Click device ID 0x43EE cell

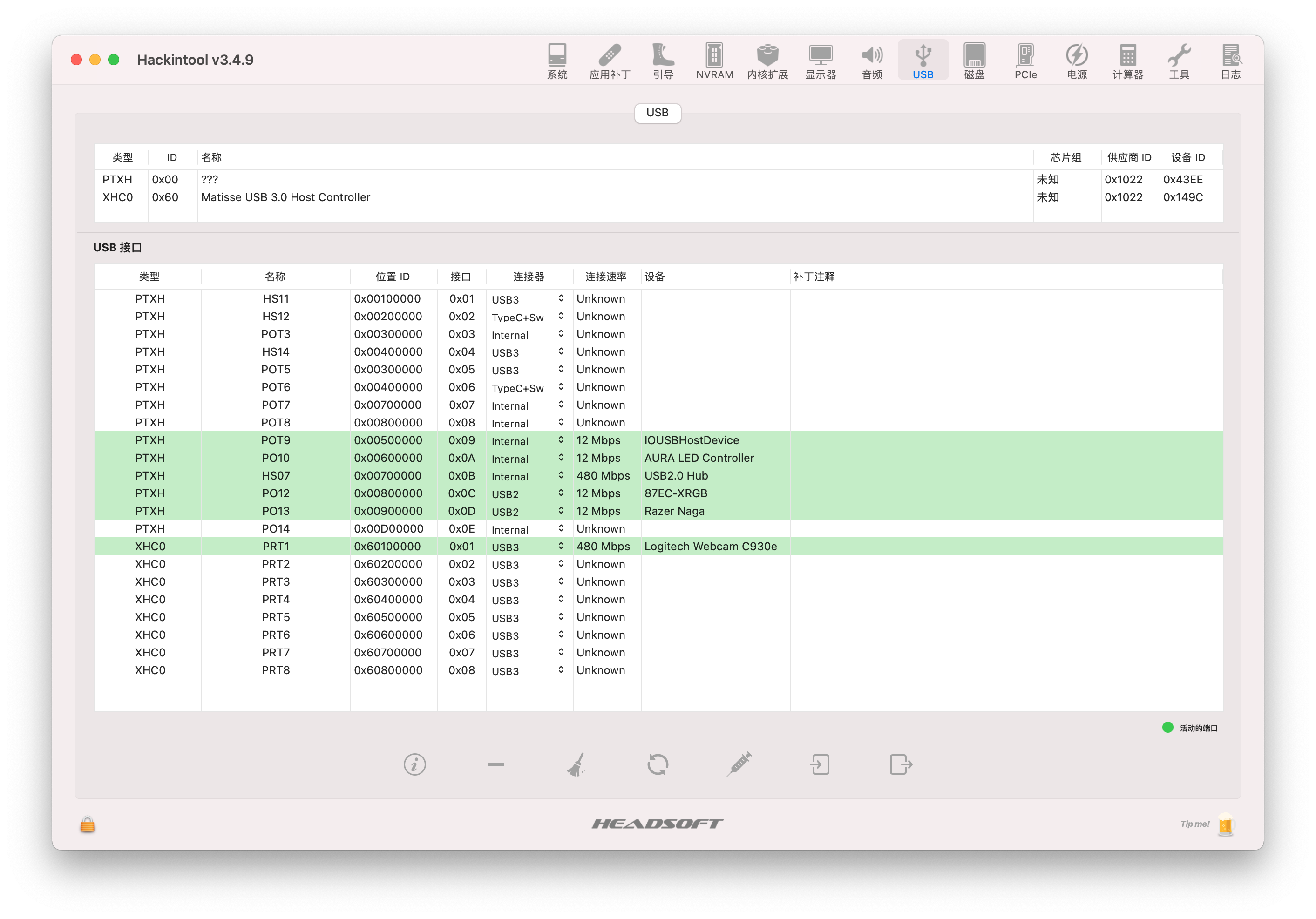[x=1183, y=179]
